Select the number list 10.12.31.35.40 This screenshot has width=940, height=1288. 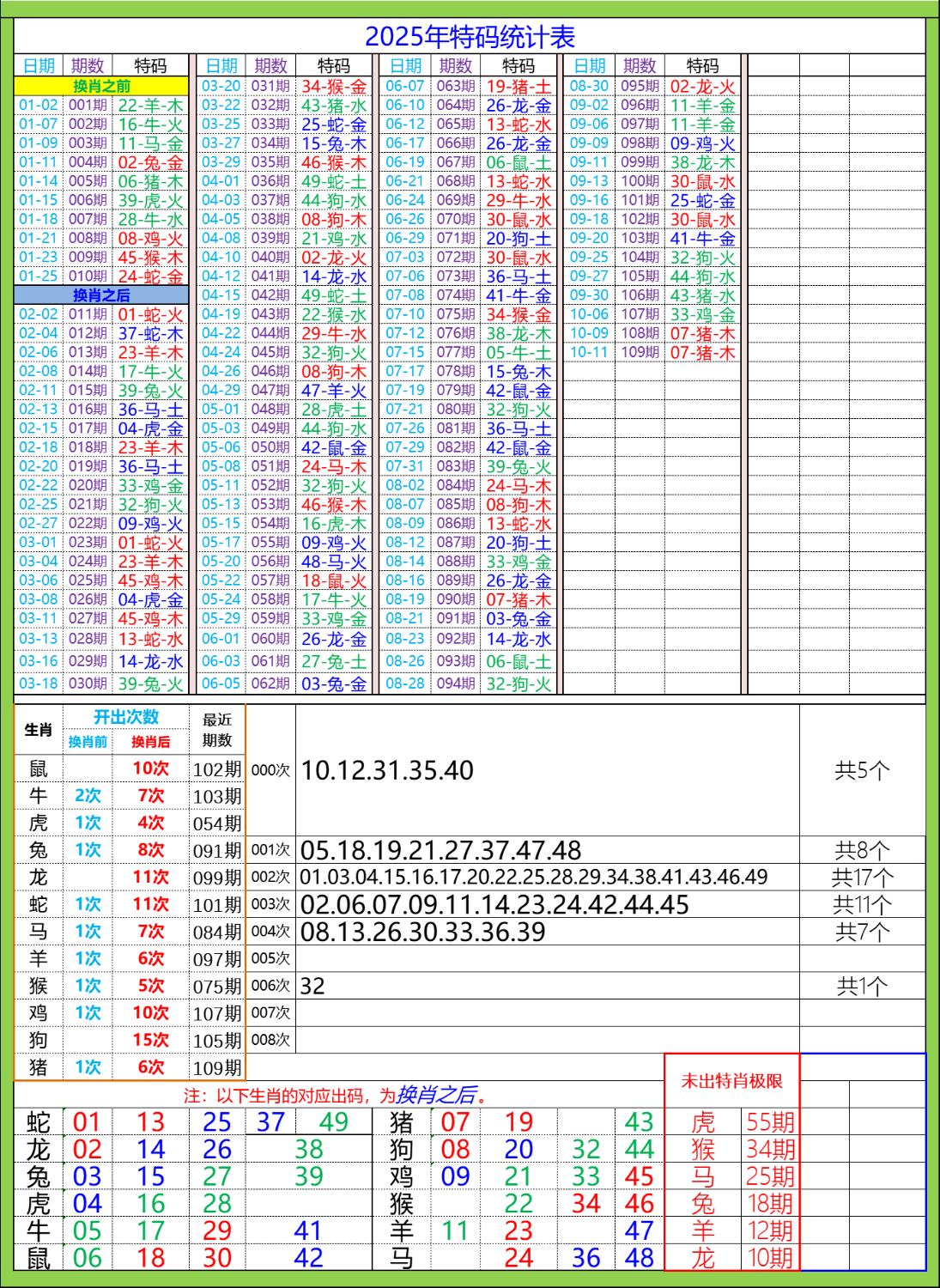click(x=386, y=770)
